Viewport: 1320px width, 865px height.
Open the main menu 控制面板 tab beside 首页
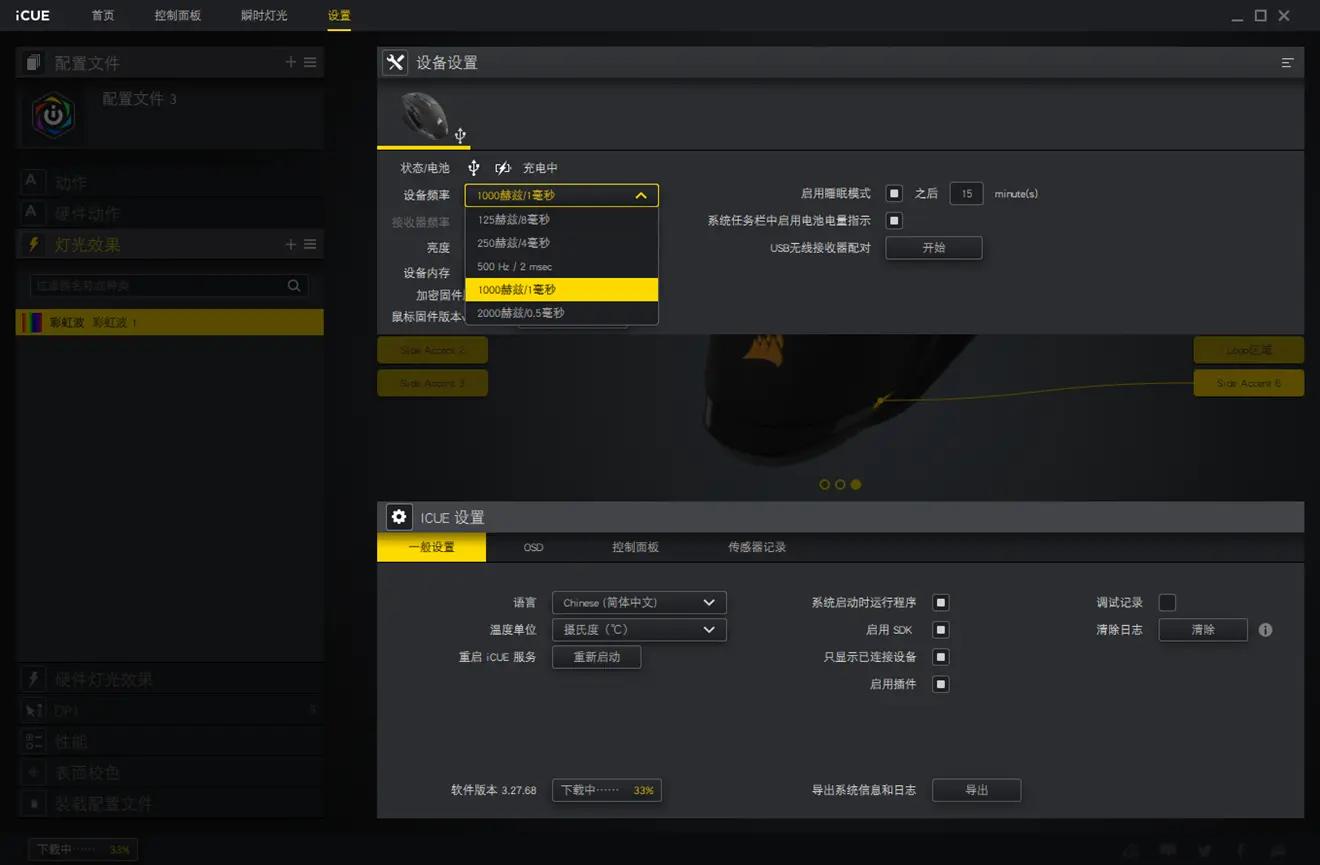tap(178, 15)
